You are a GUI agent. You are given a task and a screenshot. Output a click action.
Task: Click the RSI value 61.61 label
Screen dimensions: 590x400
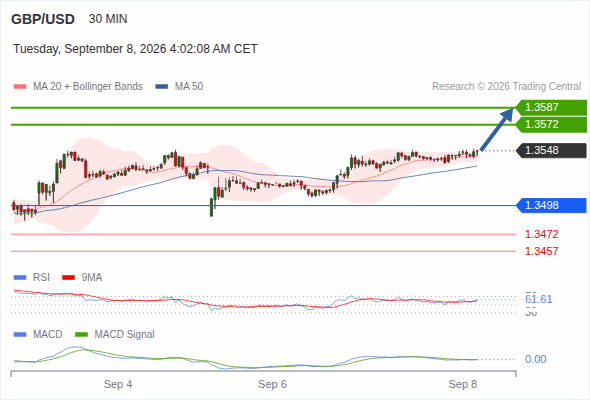click(x=538, y=300)
